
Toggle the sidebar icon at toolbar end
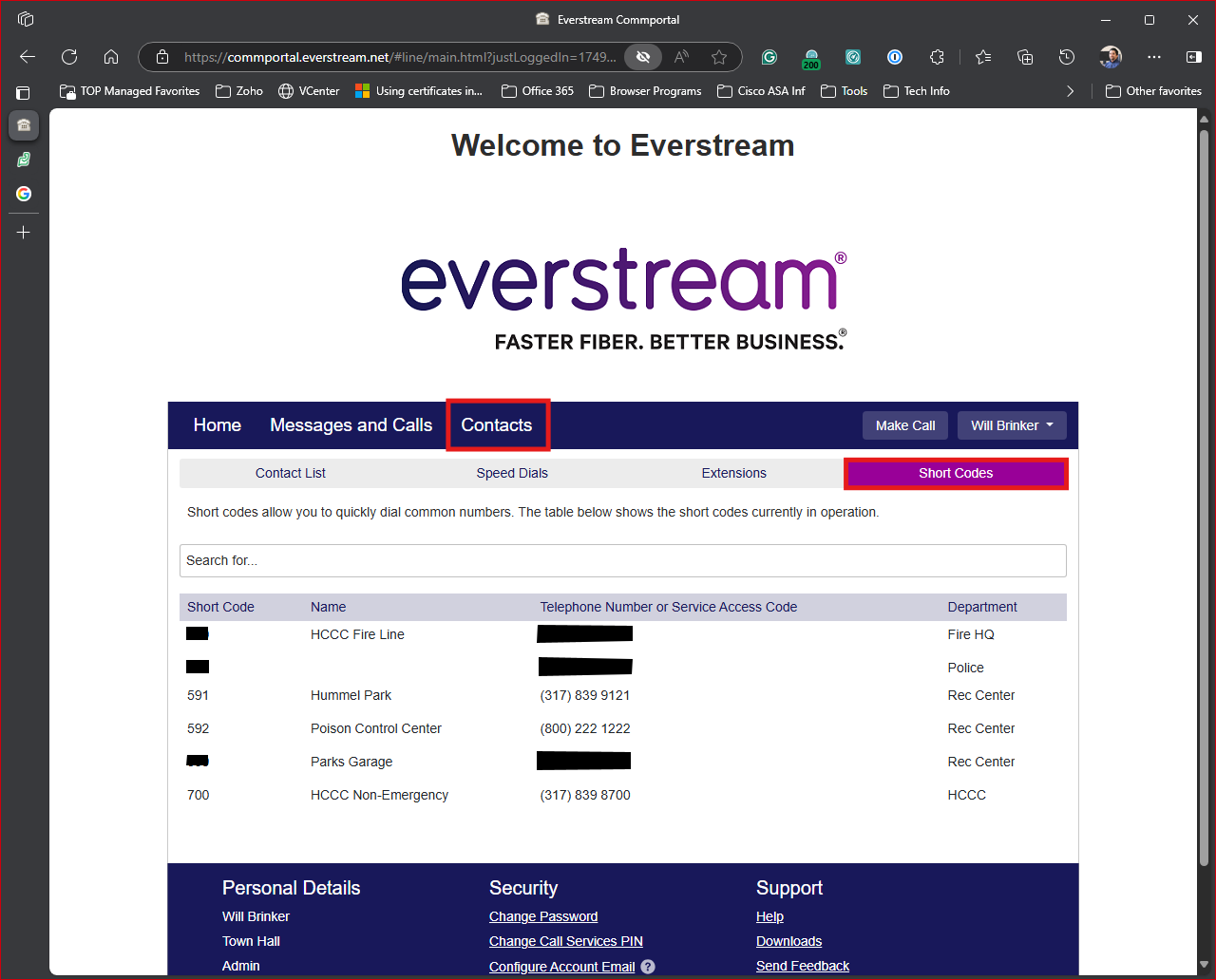(1194, 57)
